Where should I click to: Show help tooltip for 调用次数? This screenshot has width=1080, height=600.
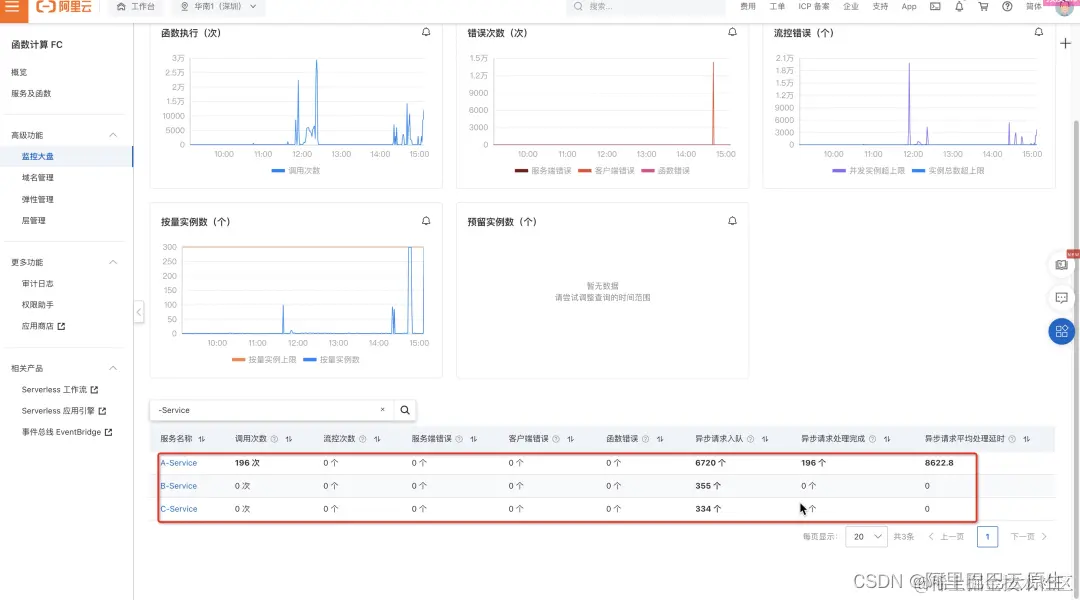(x=274, y=439)
